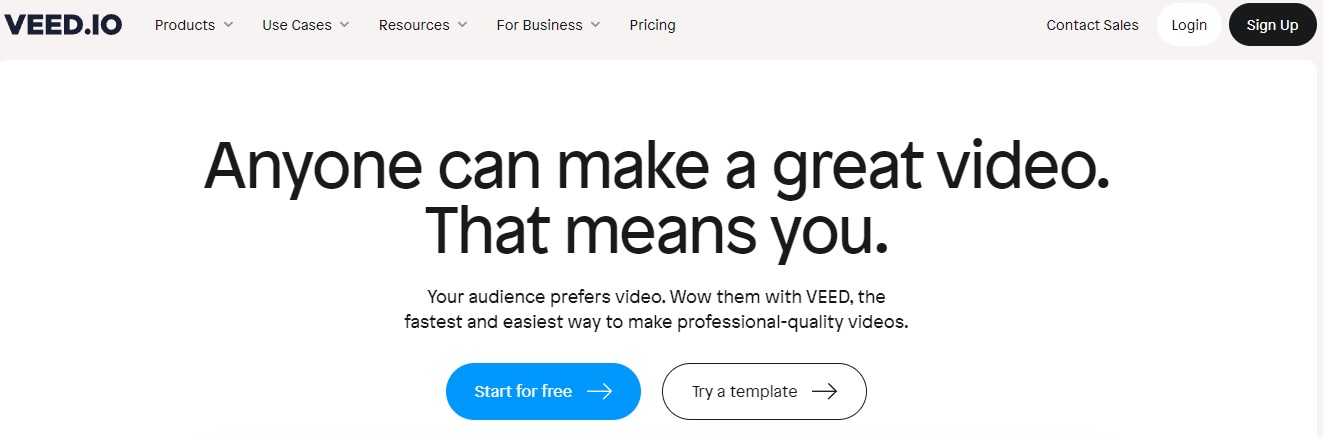Click the Login button
Screen dimensions: 1323x437
coord(1189,25)
